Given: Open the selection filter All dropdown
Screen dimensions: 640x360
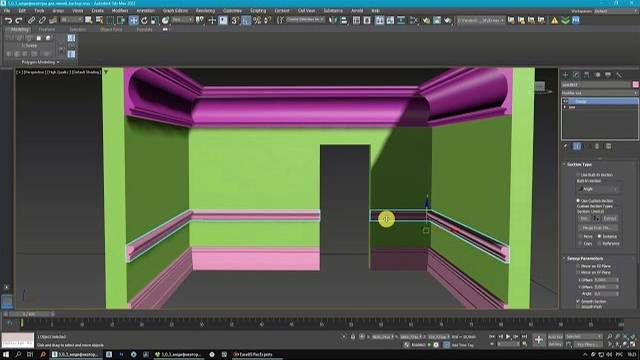Looking at the screenshot, I should (x=71, y=20).
